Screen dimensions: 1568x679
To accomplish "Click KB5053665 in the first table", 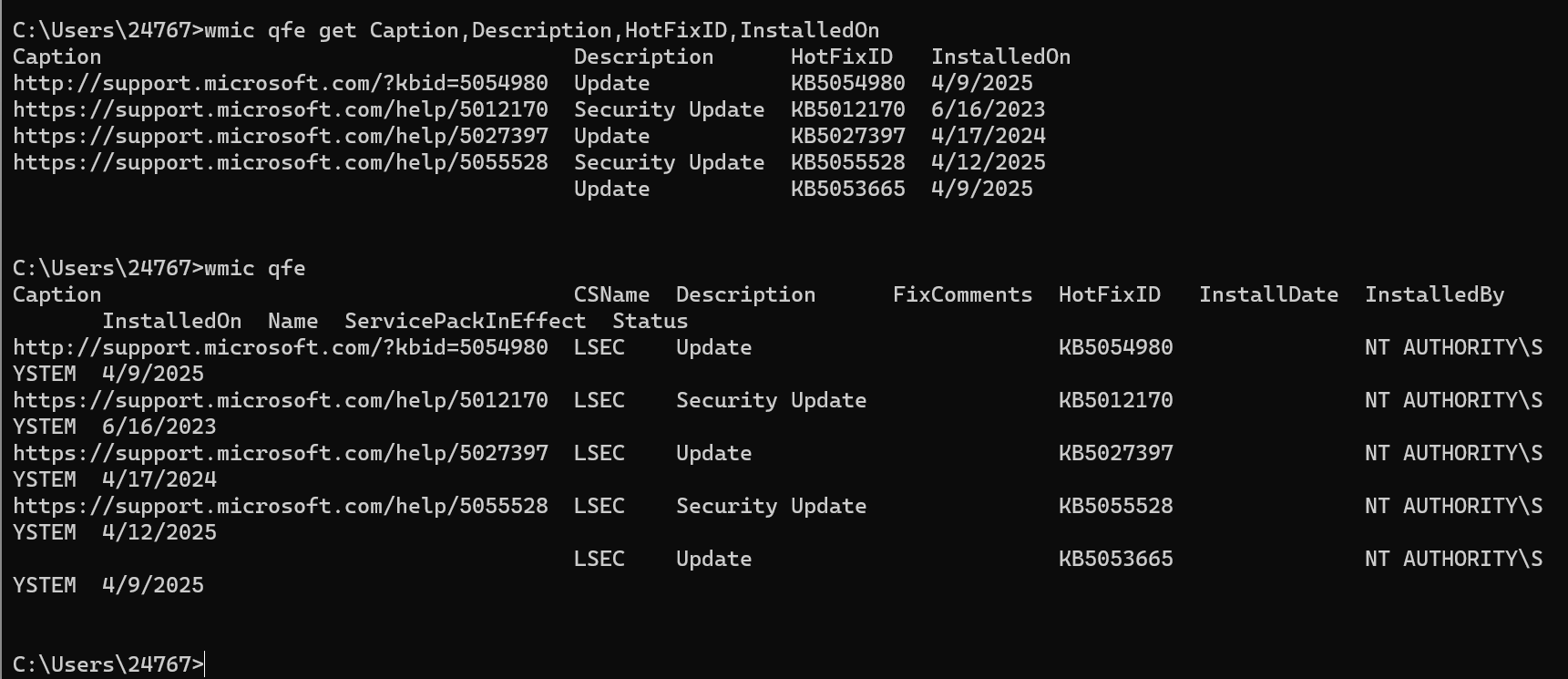I will (847, 189).
